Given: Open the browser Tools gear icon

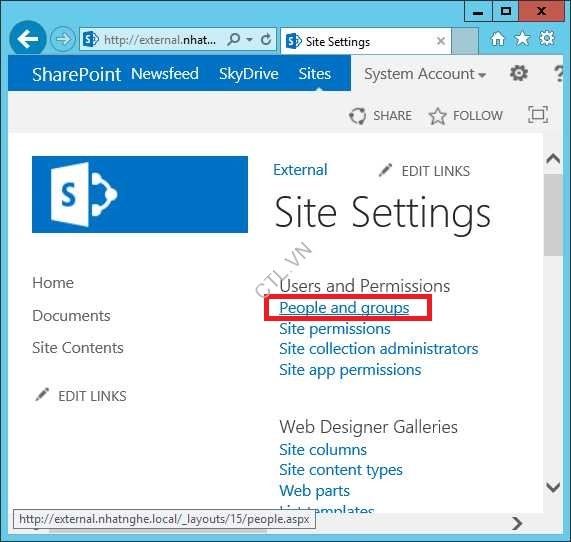Looking at the screenshot, I should click(x=546, y=38).
